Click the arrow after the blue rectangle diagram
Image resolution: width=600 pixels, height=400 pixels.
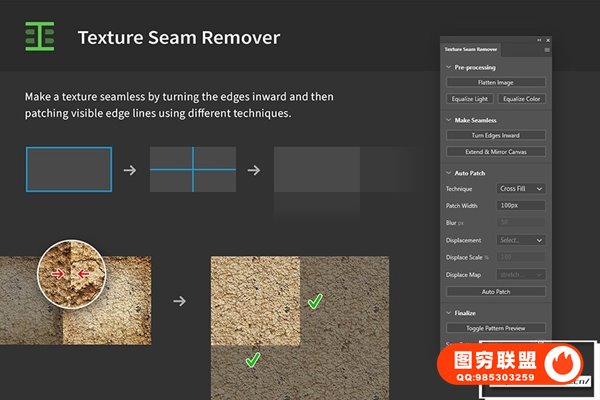click(x=129, y=170)
